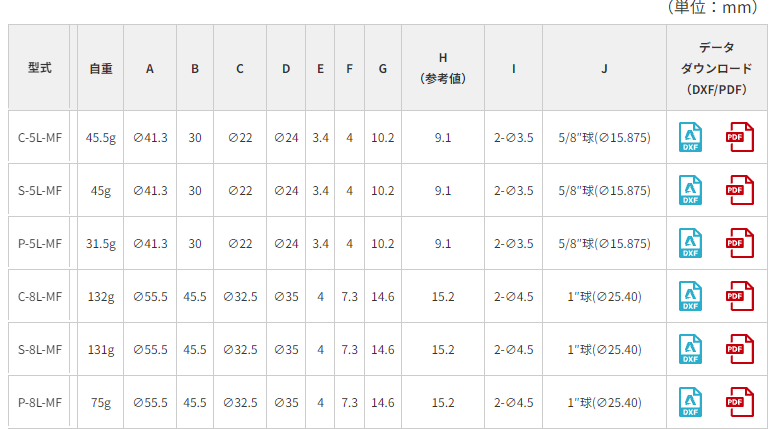Click the データダウンロード column header

pos(716,67)
